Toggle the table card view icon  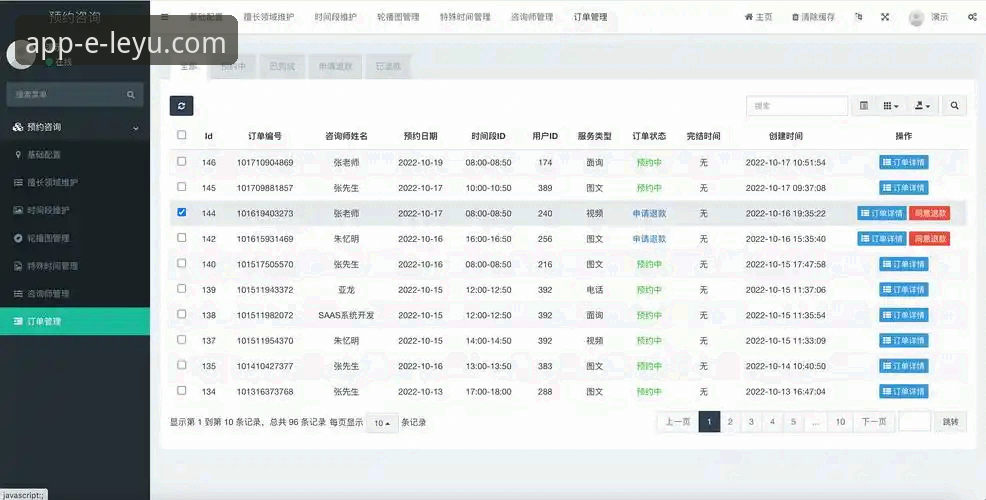click(864, 106)
